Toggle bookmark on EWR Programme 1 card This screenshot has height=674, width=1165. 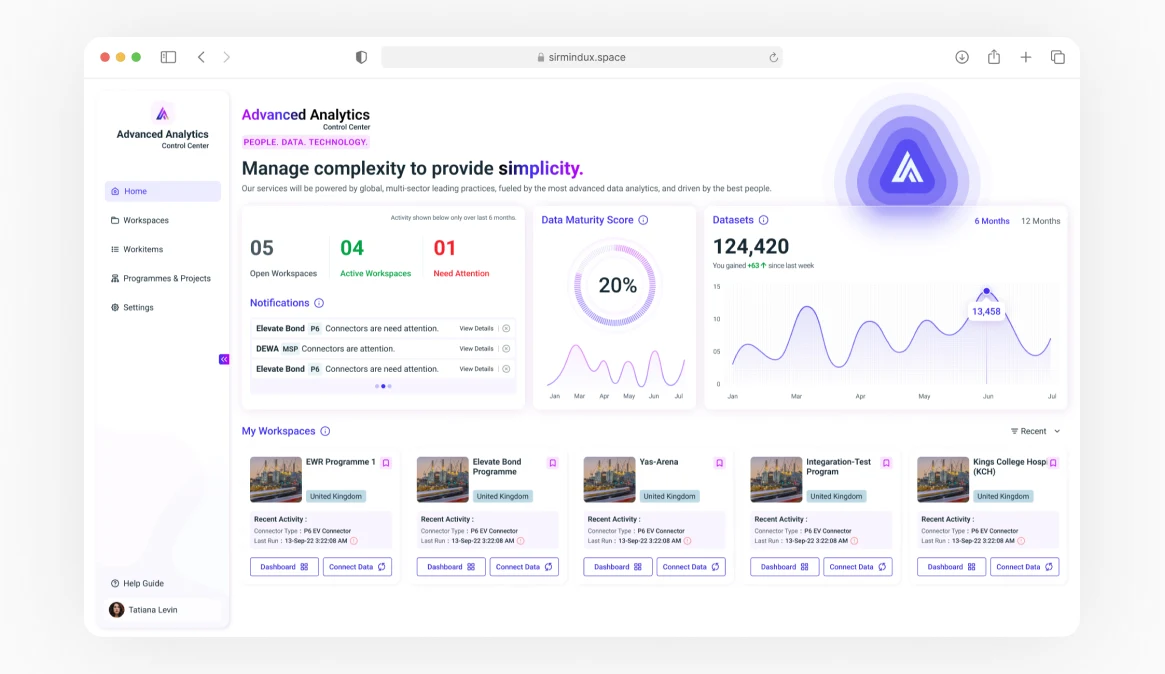point(386,463)
